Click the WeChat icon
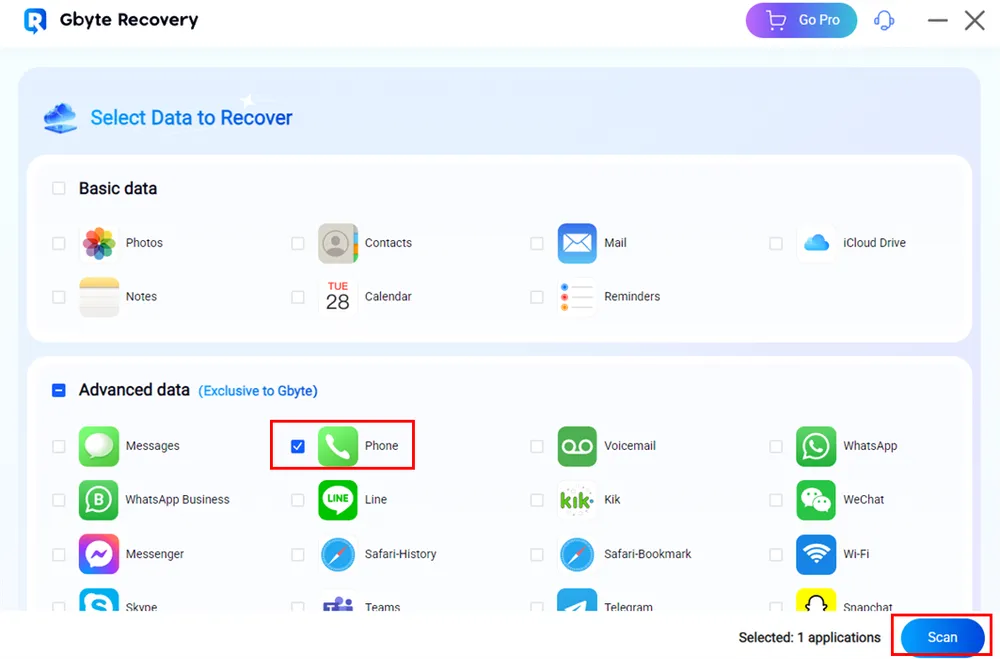 click(x=816, y=500)
